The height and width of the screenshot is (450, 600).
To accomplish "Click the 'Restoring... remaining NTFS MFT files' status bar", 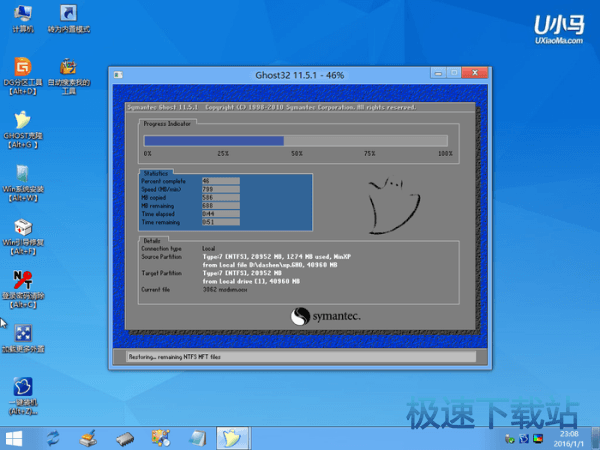I will [301, 357].
